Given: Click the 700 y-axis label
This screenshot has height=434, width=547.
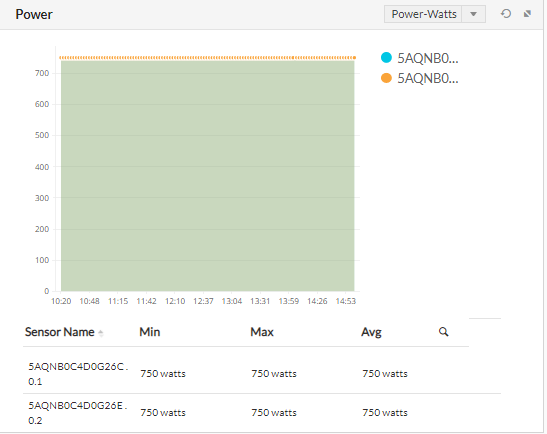Looking at the screenshot, I should (x=42, y=73).
